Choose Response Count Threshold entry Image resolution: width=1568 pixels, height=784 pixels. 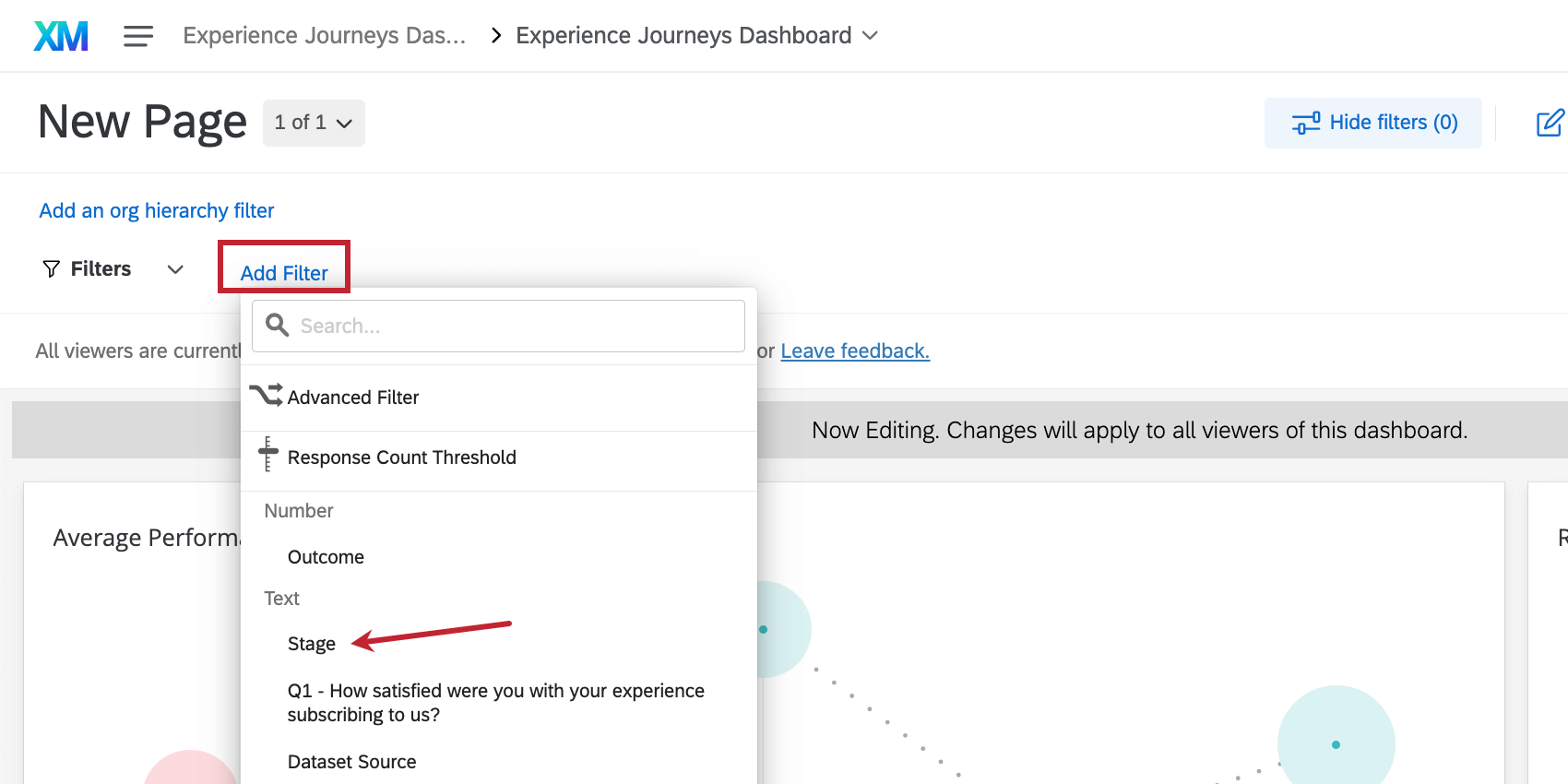coord(402,457)
